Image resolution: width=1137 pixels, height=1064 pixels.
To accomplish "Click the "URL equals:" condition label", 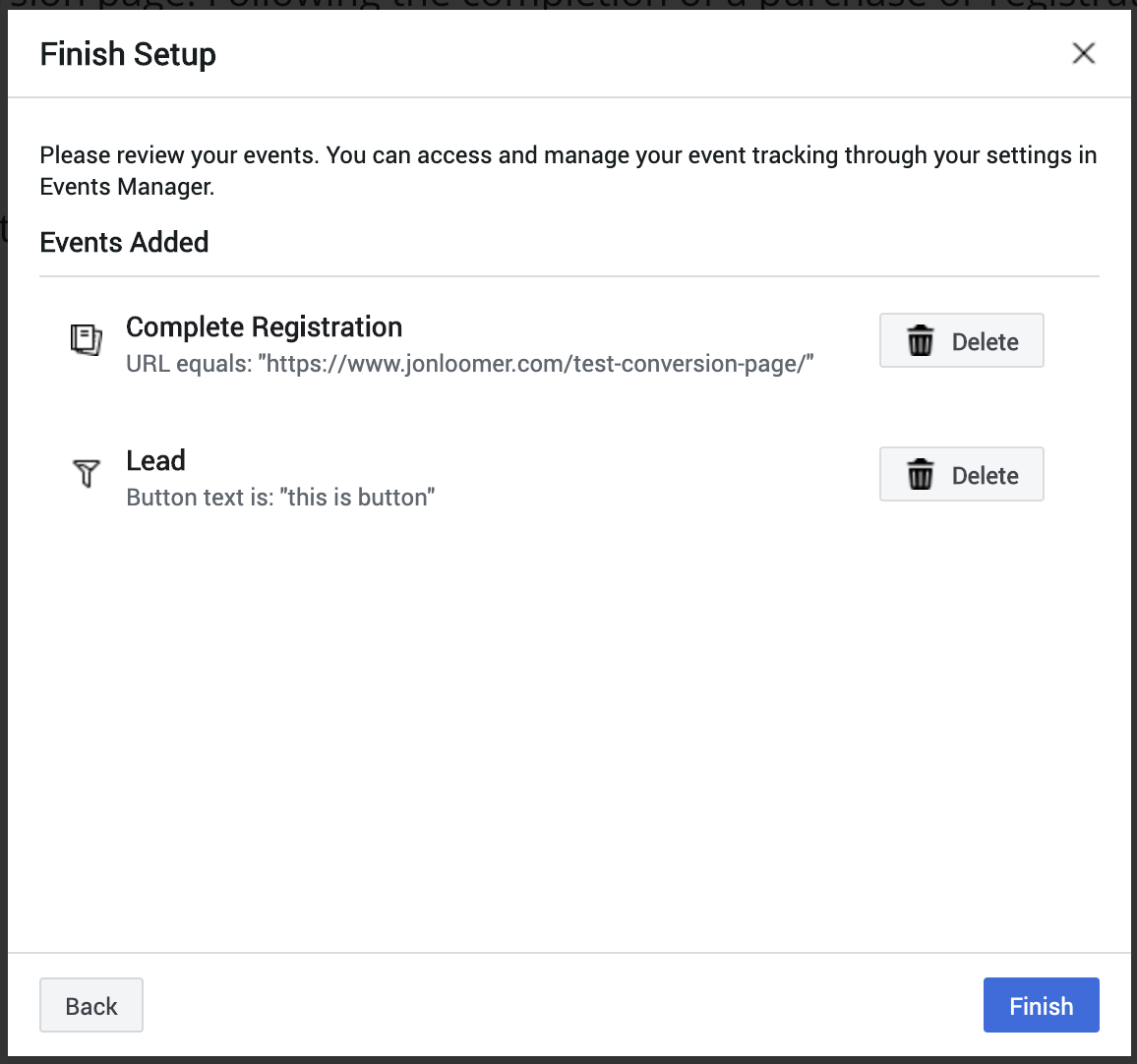I will pos(189,364).
